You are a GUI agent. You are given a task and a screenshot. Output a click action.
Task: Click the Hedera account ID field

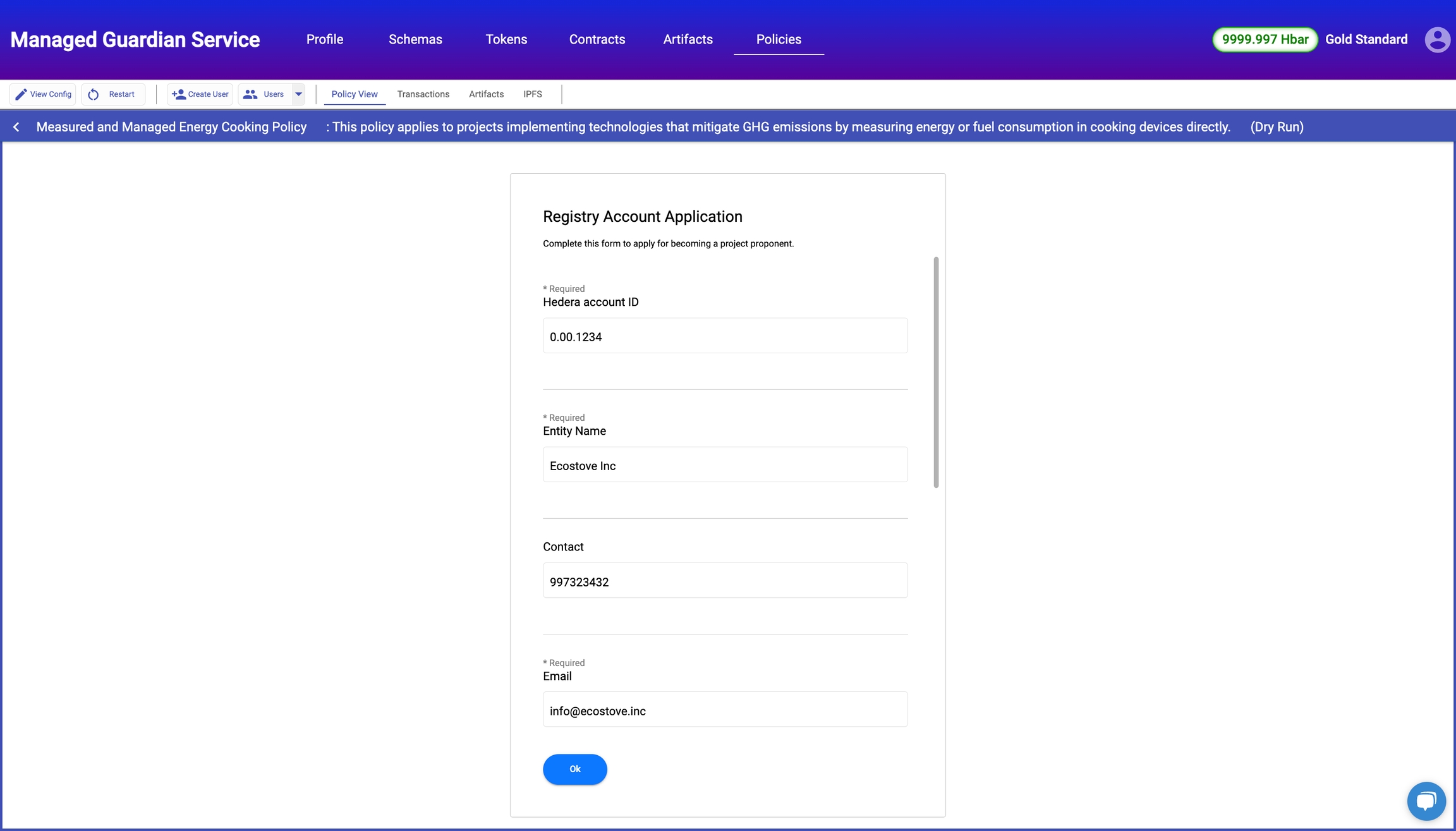pyautogui.click(x=725, y=336)
